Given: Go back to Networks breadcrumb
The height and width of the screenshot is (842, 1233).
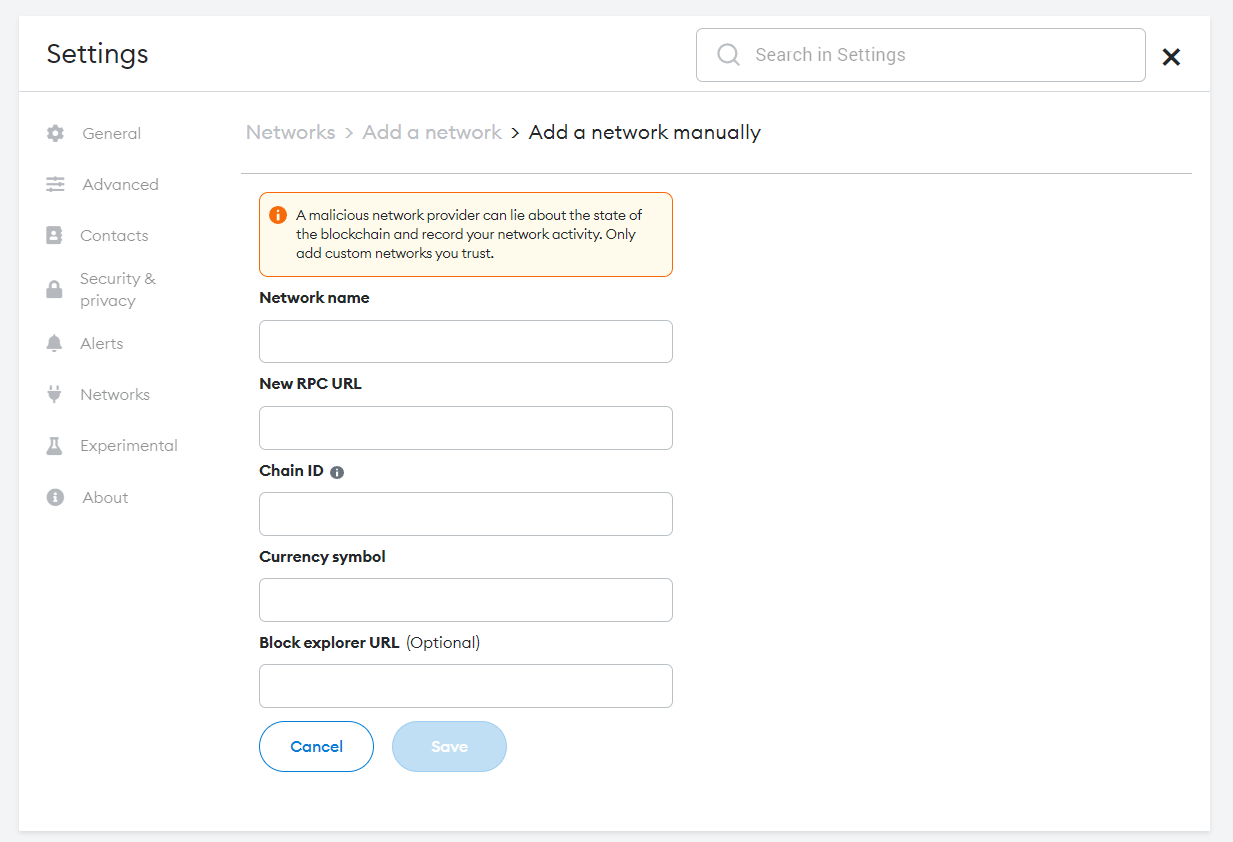Looking at the screenshot, I should pos(290,132).
